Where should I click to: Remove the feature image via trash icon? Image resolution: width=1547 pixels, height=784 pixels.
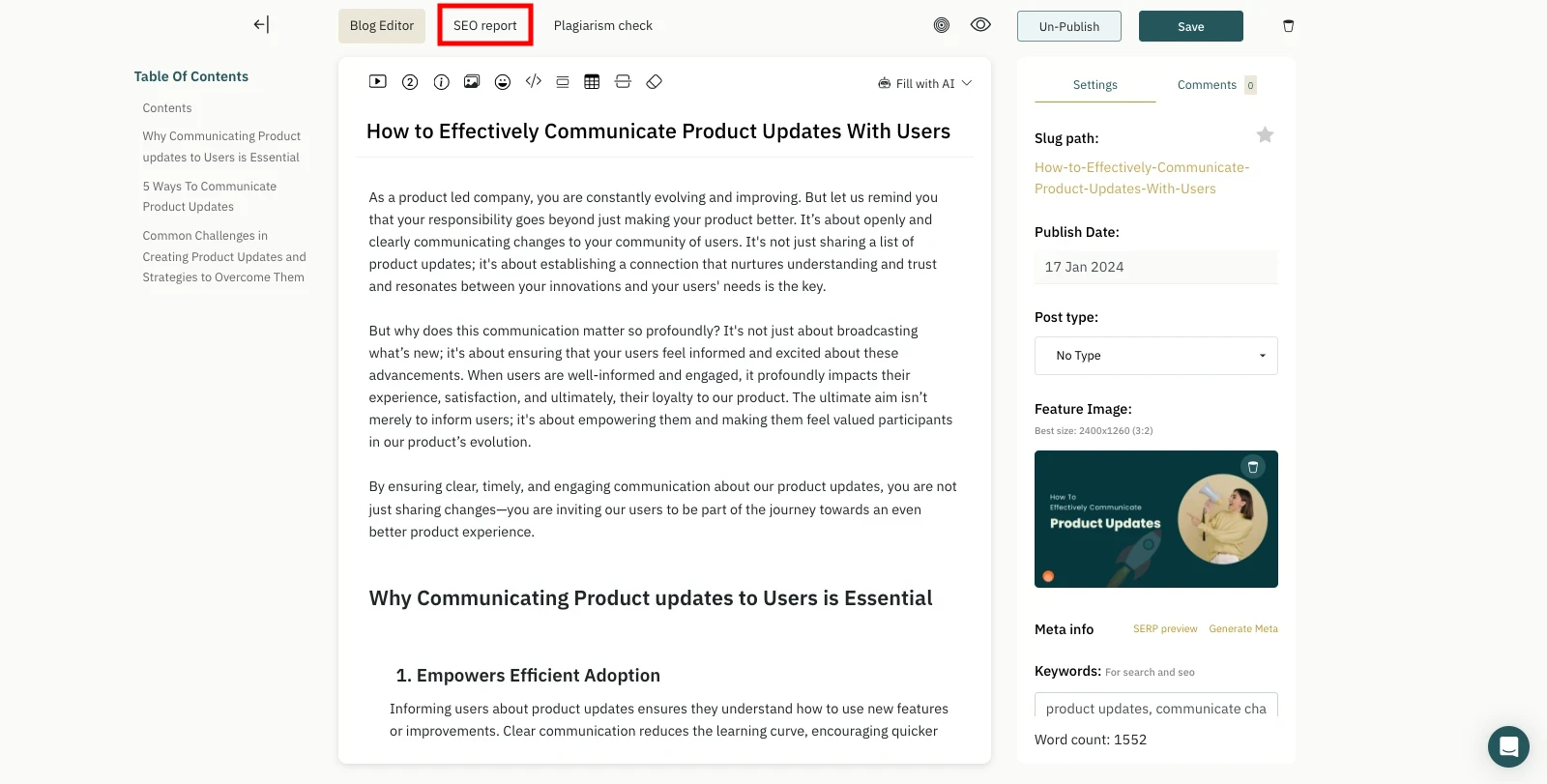pyautogui.click(x=1253, y=467)
